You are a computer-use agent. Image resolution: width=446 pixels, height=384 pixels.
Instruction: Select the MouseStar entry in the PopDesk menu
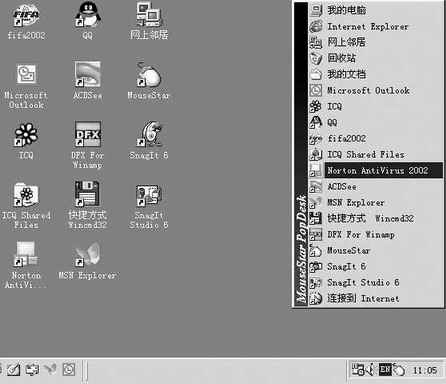(376, 250)
